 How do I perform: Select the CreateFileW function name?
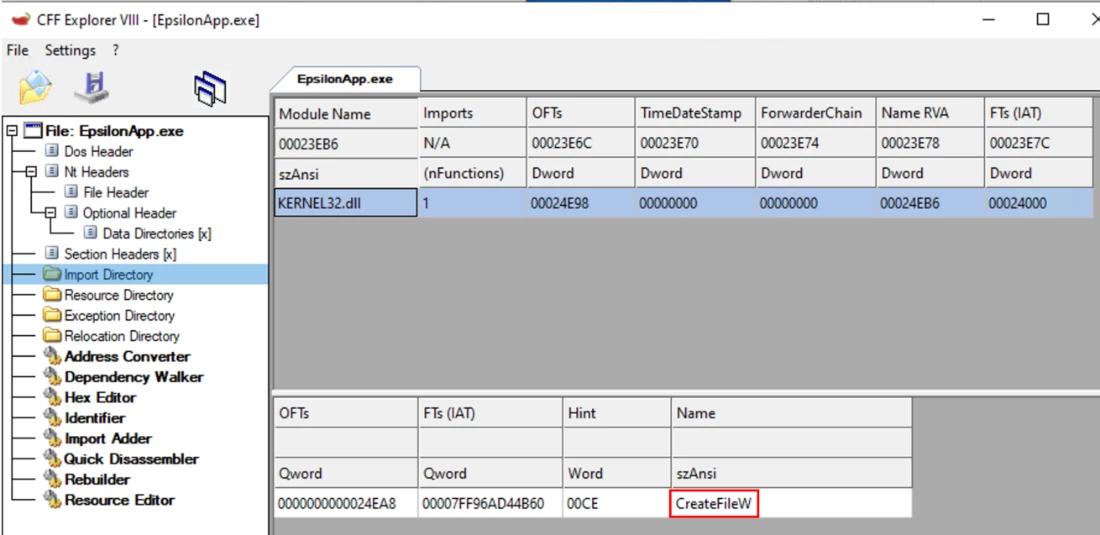[714, 503]
